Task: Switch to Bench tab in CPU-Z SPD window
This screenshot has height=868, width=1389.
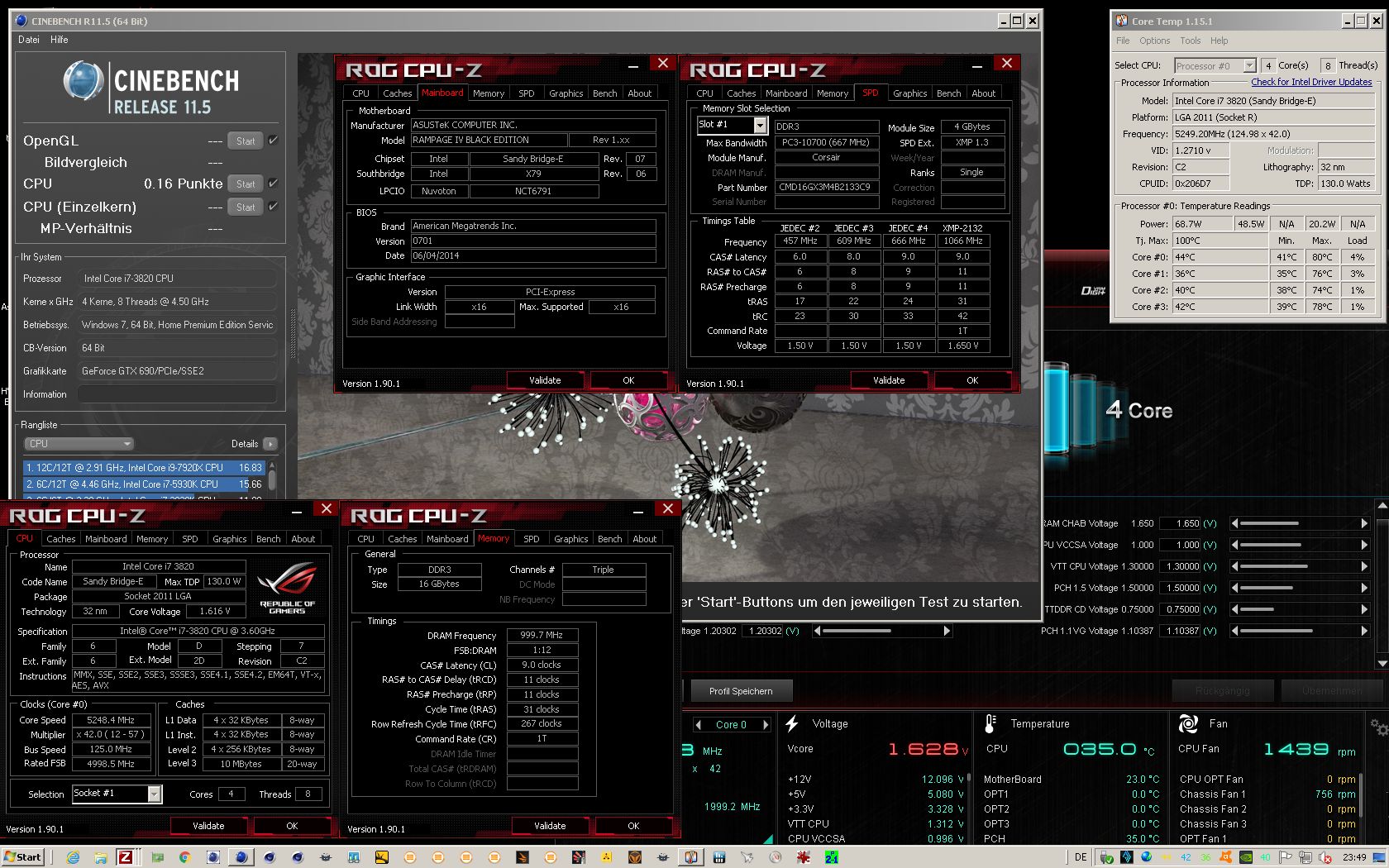Action: tap(948, 93)
